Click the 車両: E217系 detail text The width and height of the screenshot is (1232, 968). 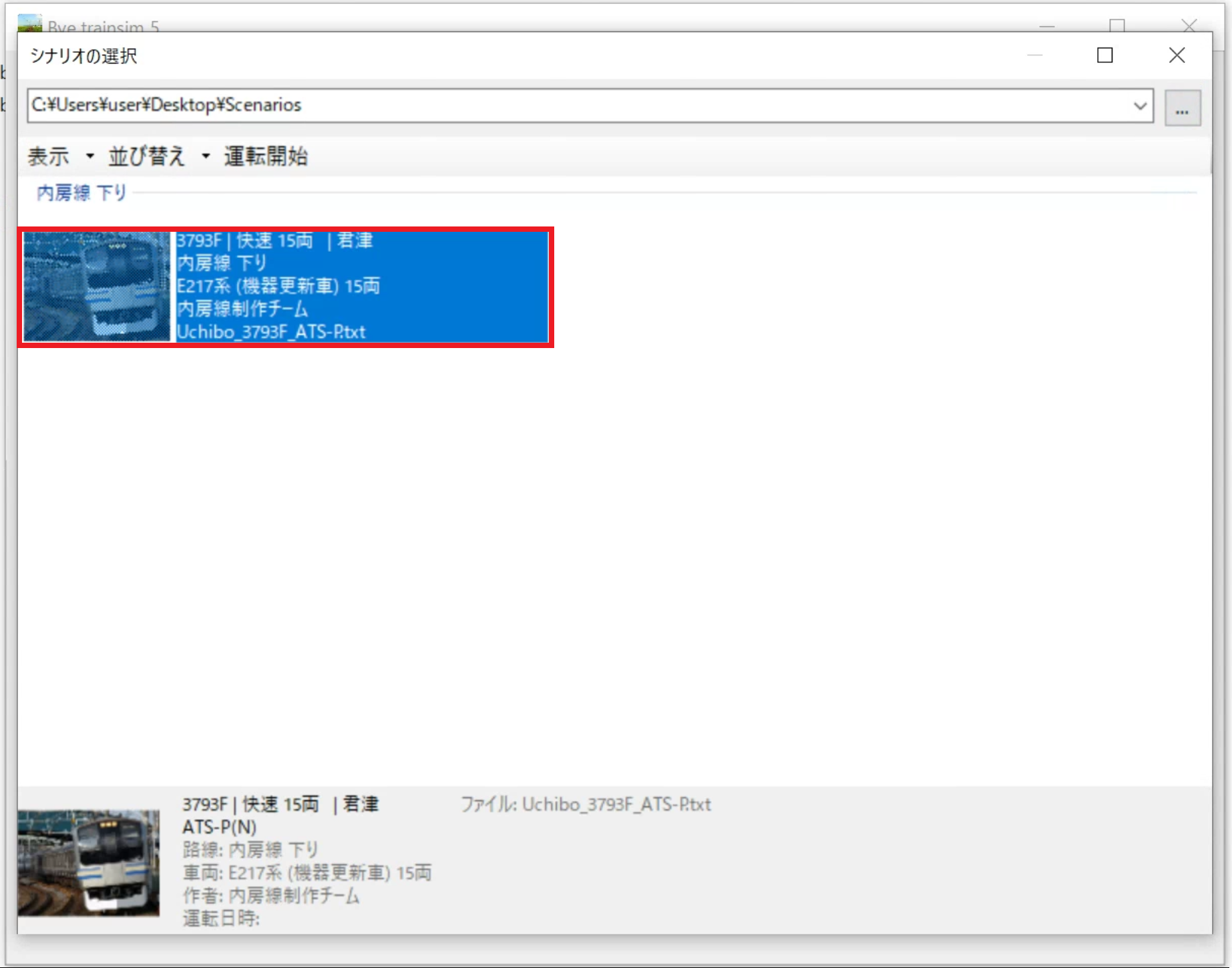(306, 872)
